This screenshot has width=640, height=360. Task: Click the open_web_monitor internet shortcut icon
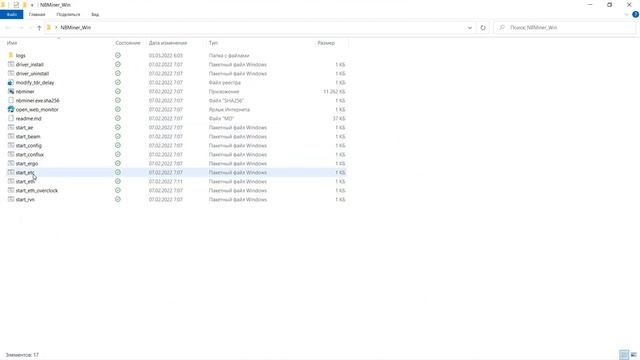[11, 109]
